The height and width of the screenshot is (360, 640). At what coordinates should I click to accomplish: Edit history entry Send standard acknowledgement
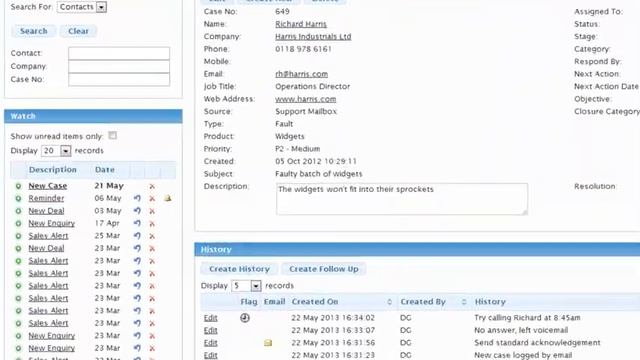[211, 343]
